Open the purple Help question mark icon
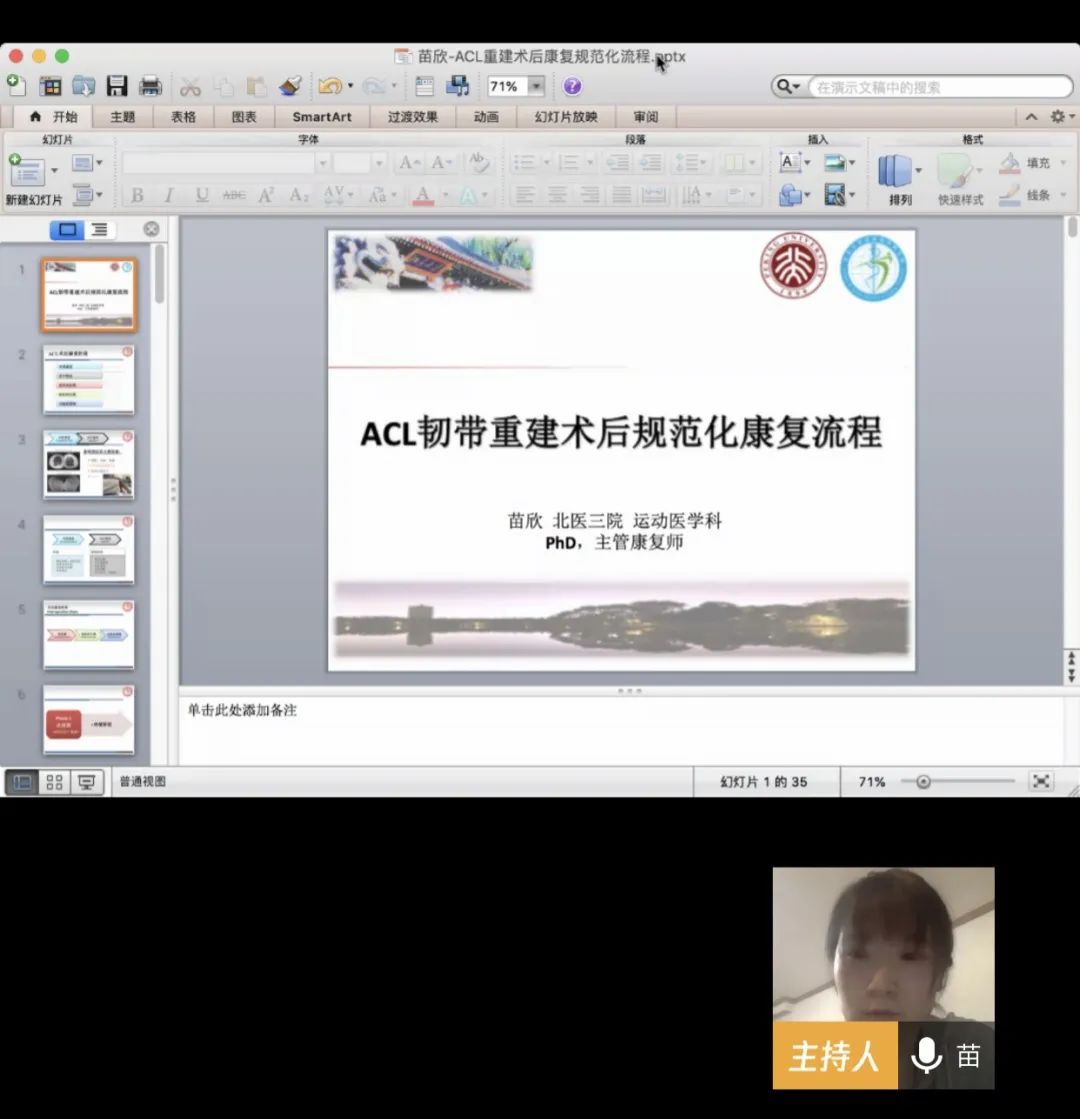 [572, 86]
